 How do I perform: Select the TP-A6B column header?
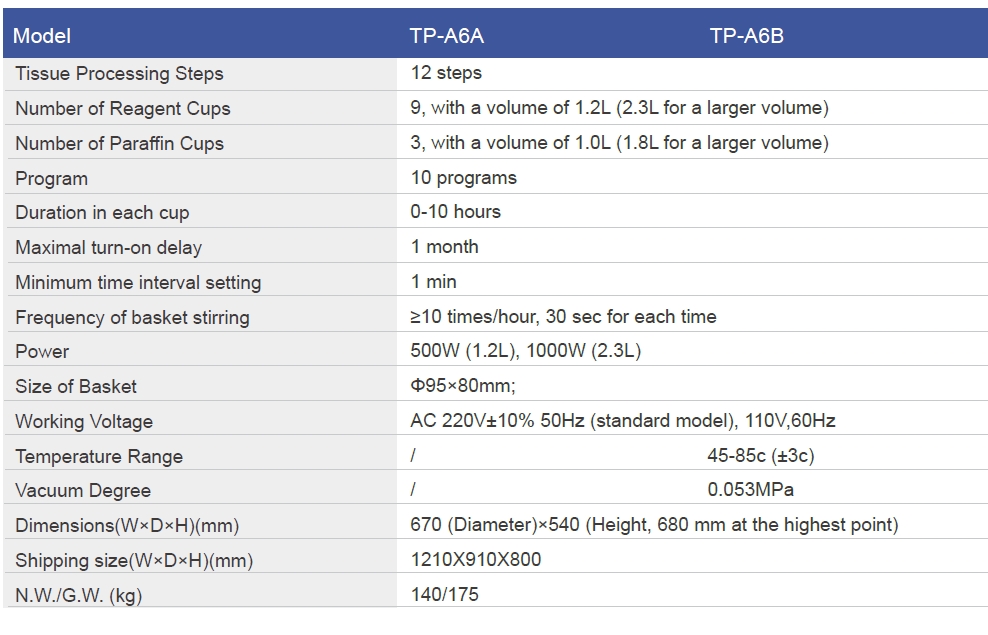(747, 36)
